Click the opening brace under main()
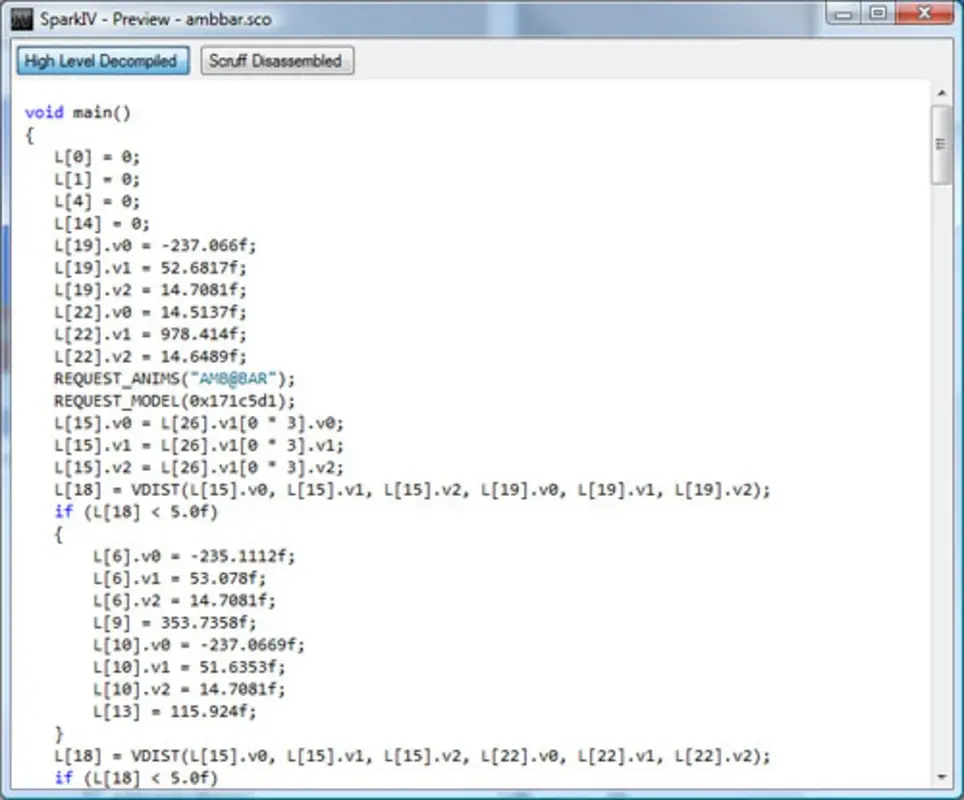 click(28, 134)
